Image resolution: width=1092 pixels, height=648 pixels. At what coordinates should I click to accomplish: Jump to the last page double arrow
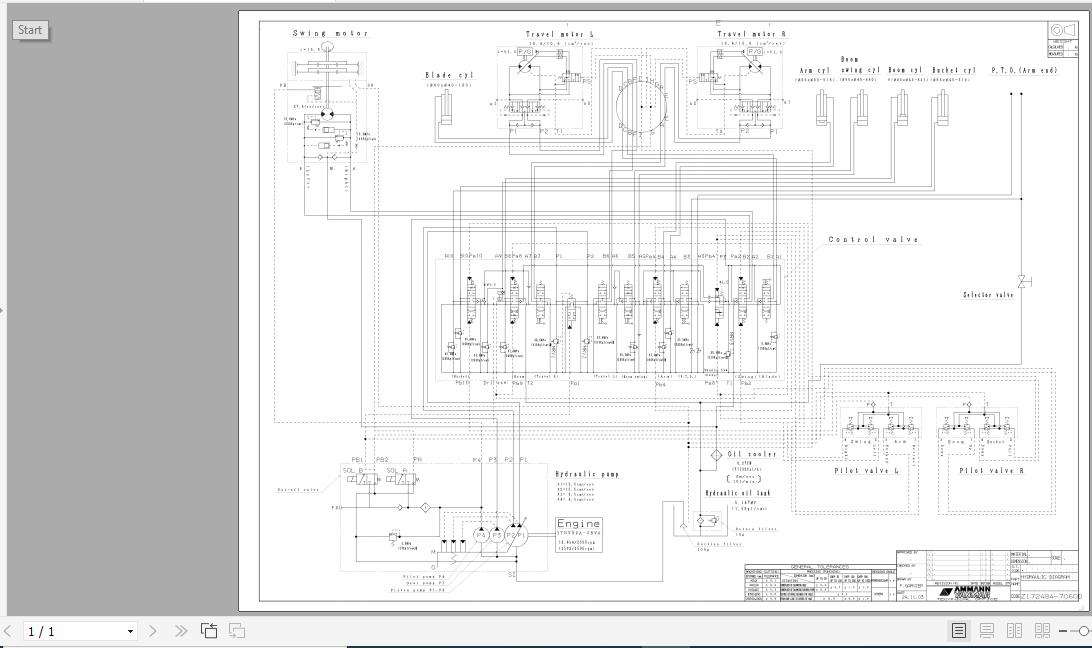(181, 631)
